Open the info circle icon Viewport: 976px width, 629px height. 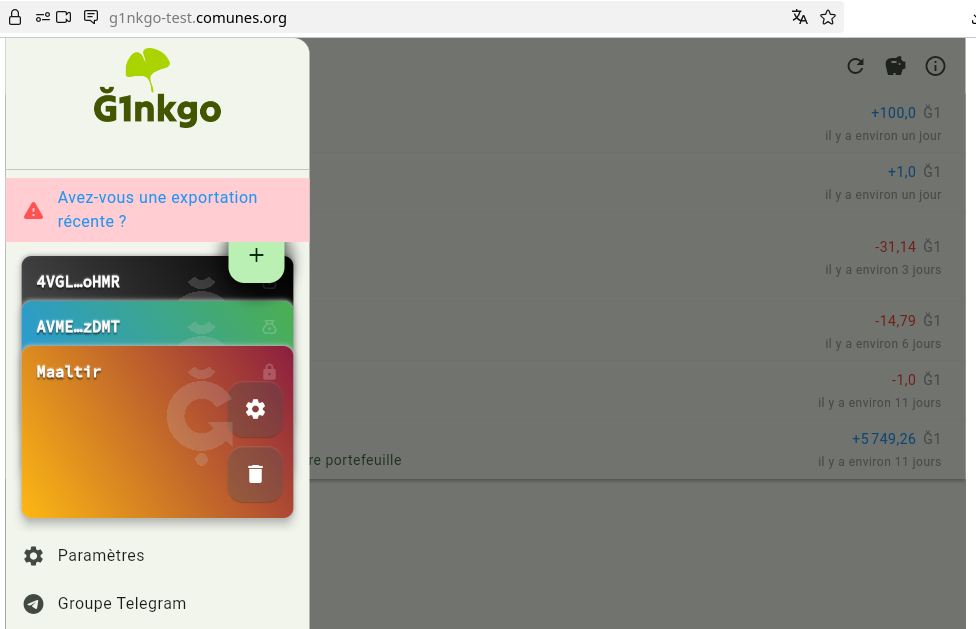[x=935, y=66]
